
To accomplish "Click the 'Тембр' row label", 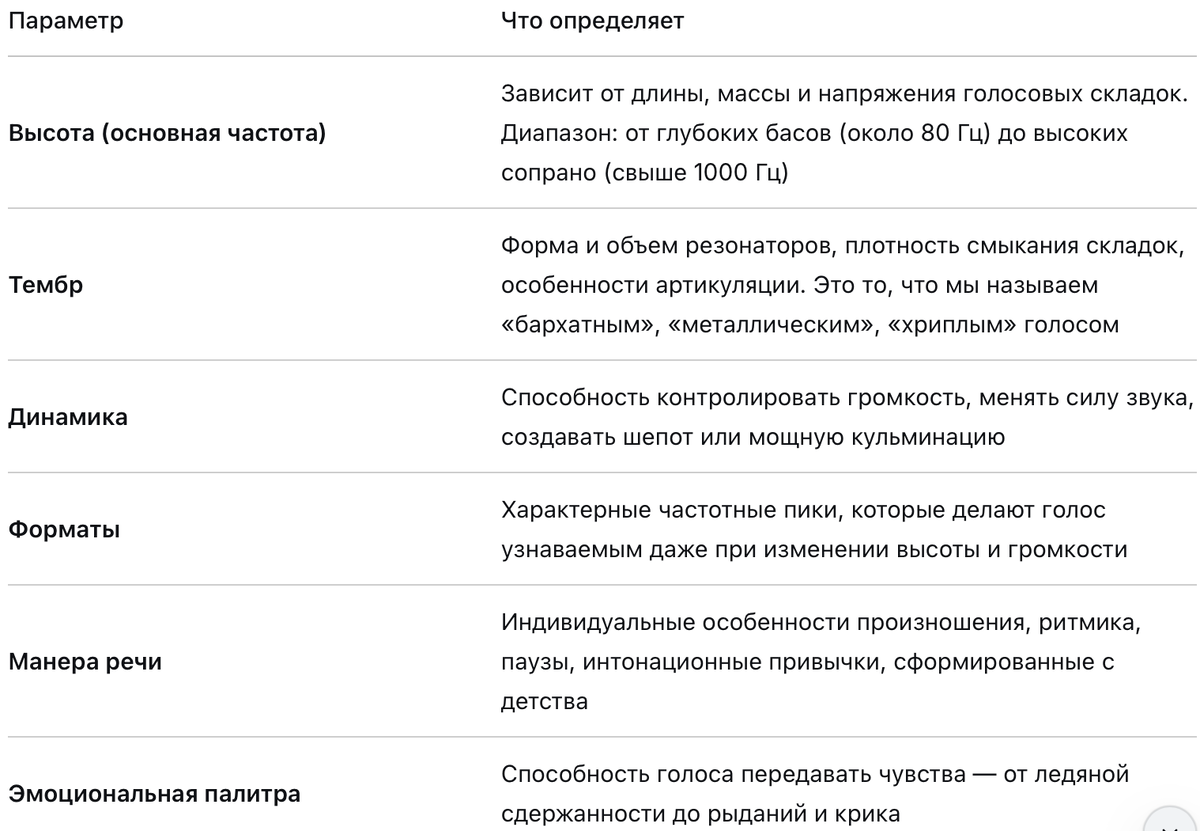I will click(46, 285).
